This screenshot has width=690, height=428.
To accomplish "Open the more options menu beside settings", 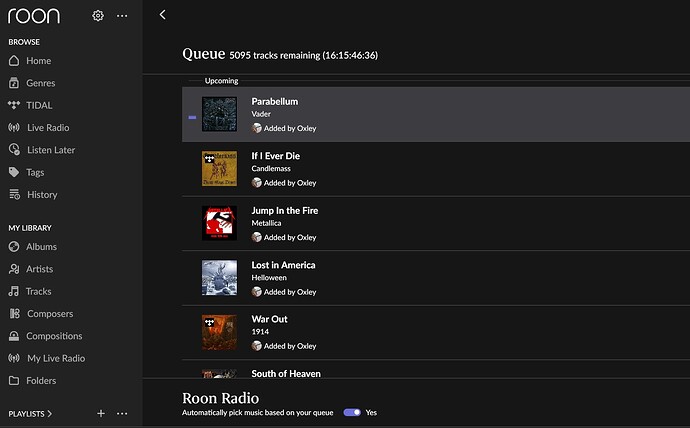I will click(122, 16).
